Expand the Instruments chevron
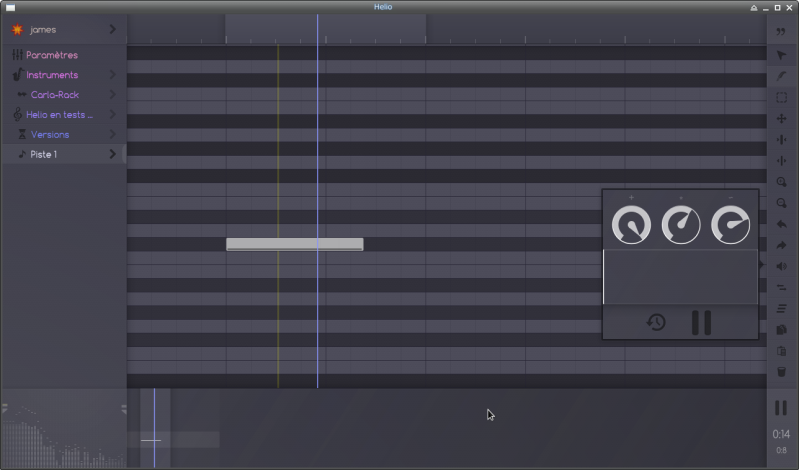The height and width of the screenshot is (470, 799). pos(113,75)
